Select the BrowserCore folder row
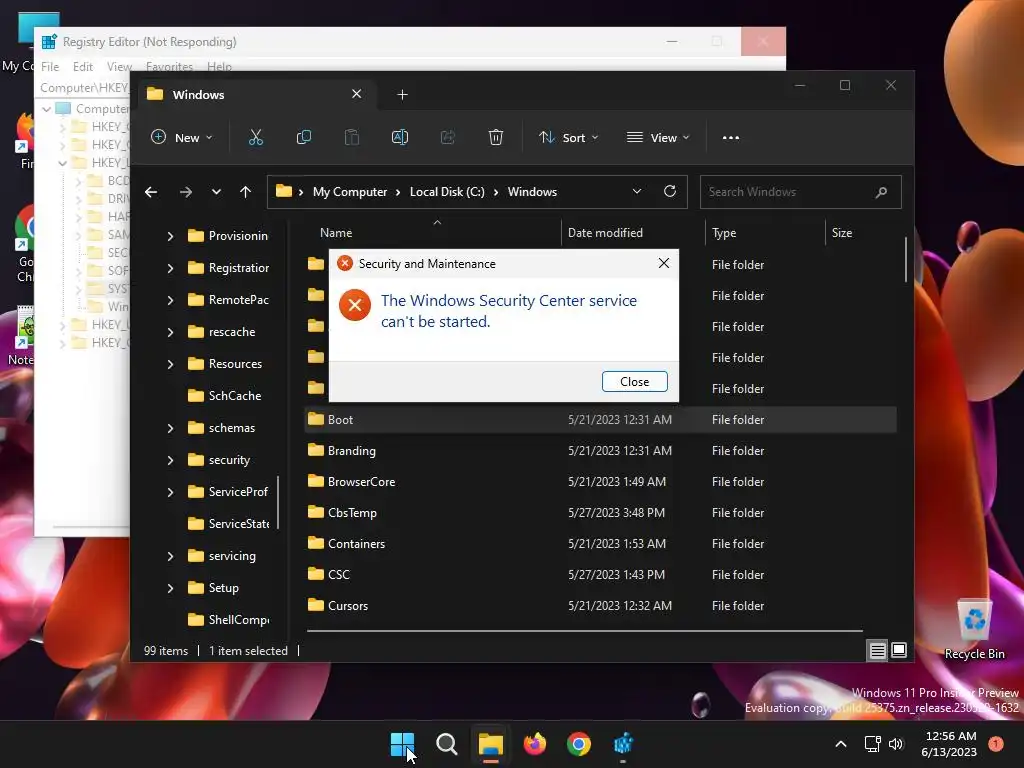 pos(600,482)
